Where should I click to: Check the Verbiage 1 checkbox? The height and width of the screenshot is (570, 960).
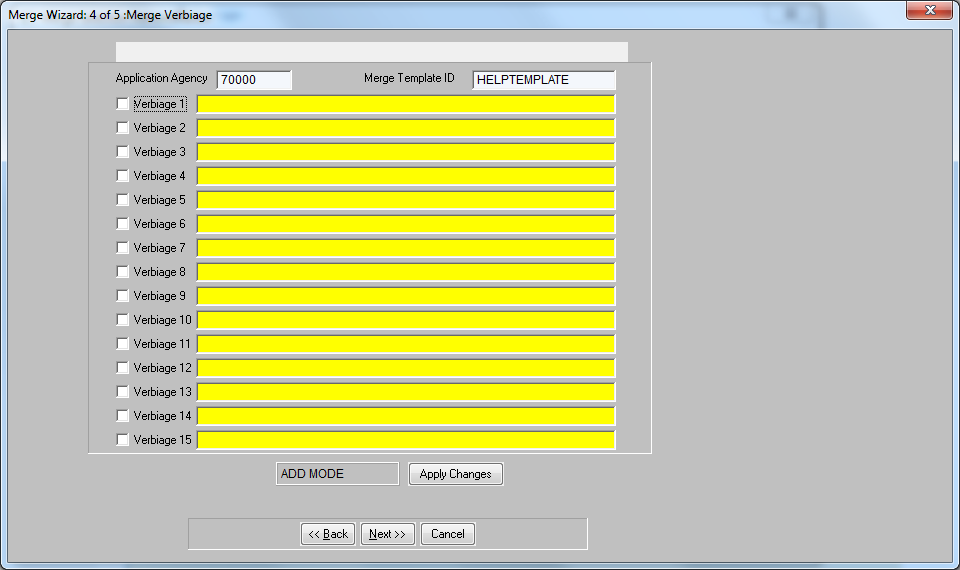[122, 104]
